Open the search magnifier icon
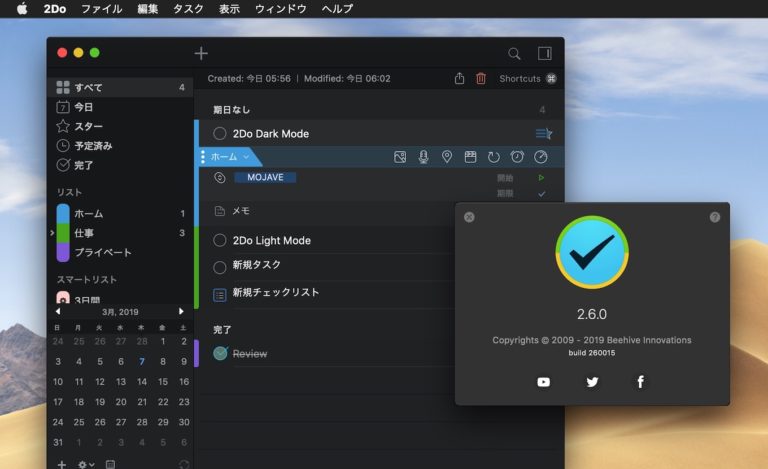 [514, 53]
